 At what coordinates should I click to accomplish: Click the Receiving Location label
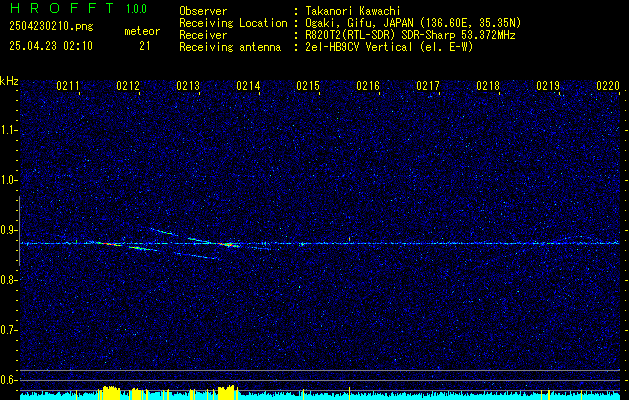click(x=233, y=23)
